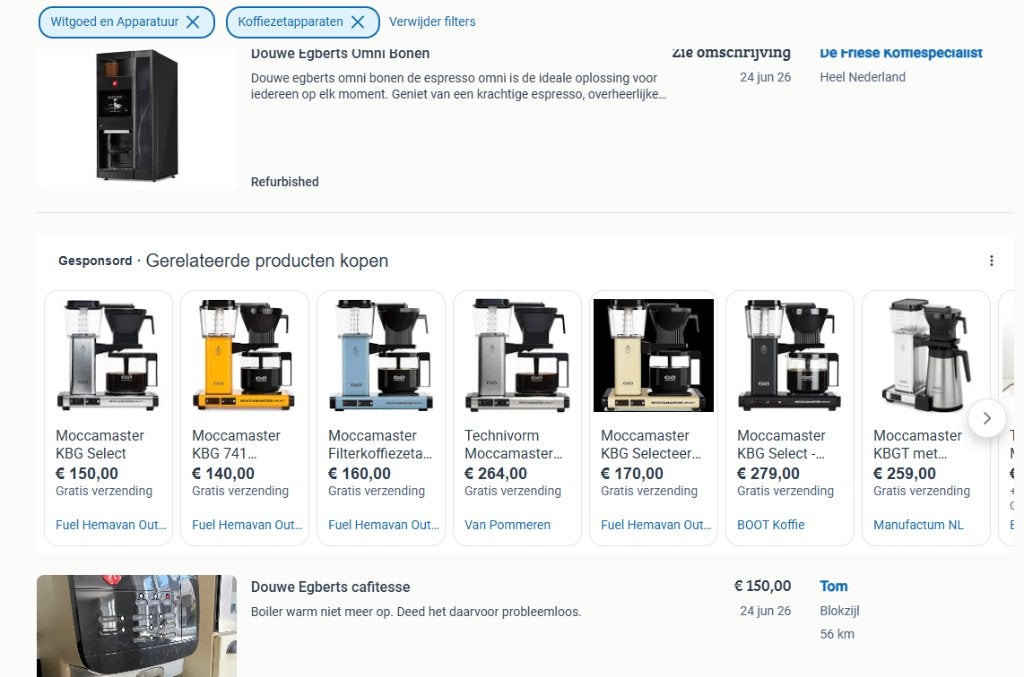Visit seller De Friese Koffiespecialist
This screenshot has height=677, width=1024.
901,53
